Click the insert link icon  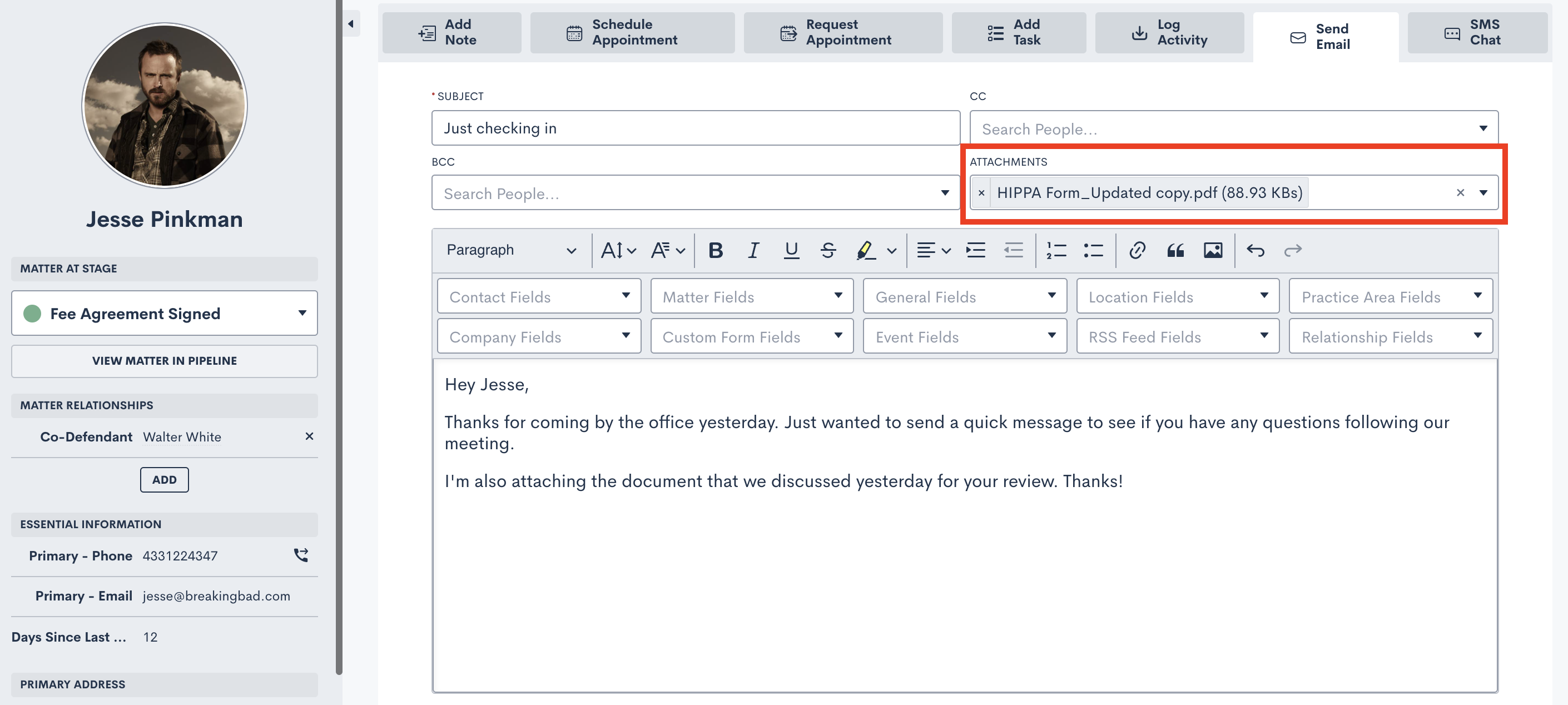[x=1137, y=250]
